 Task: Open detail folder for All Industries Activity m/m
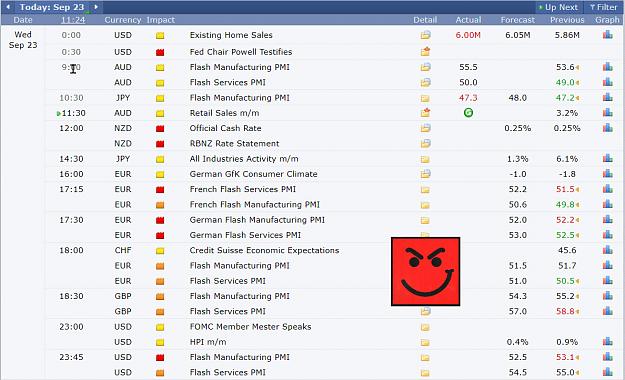pos(425,159)
